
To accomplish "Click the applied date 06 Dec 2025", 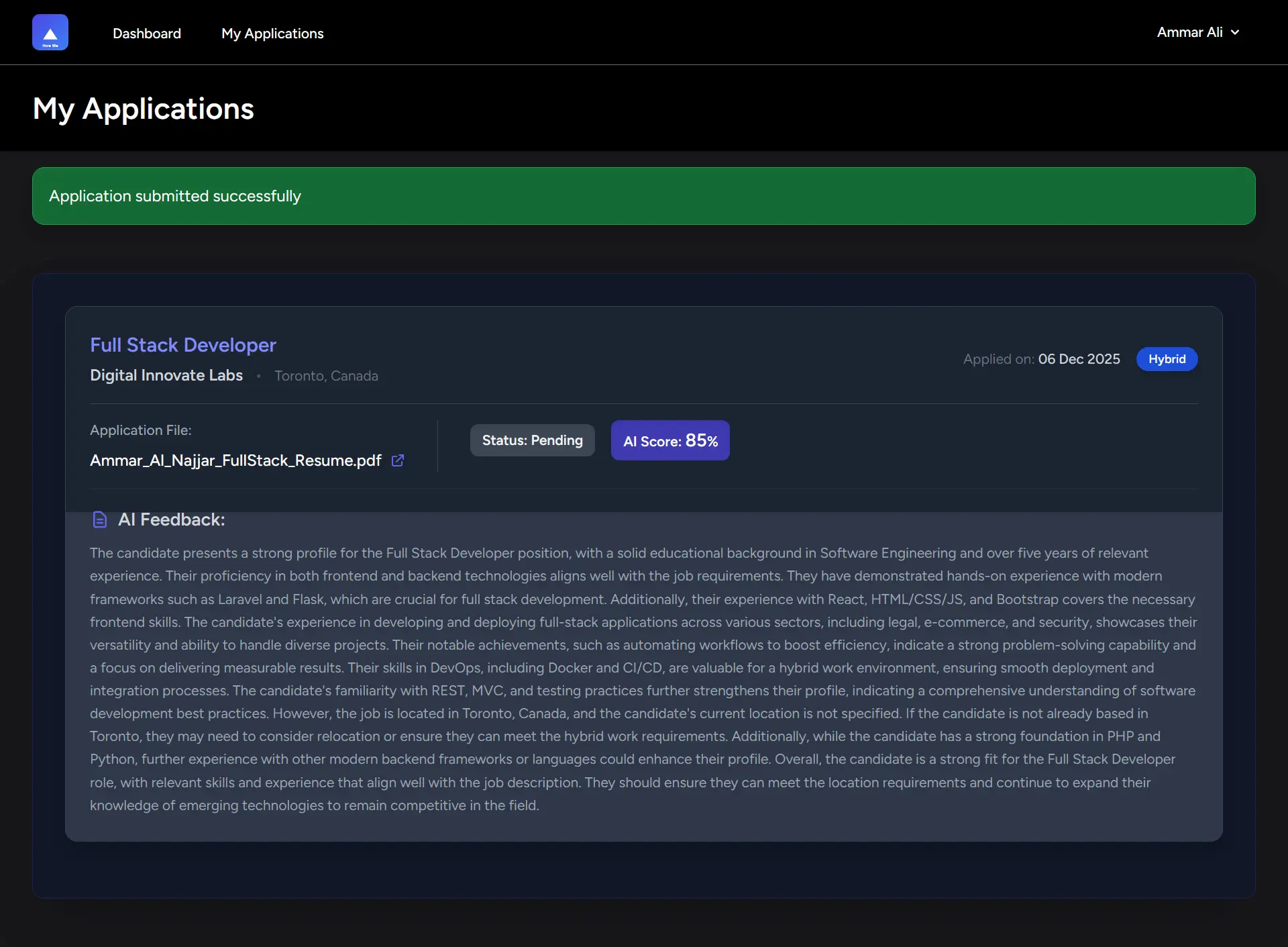I will (x=1079, y=359).
